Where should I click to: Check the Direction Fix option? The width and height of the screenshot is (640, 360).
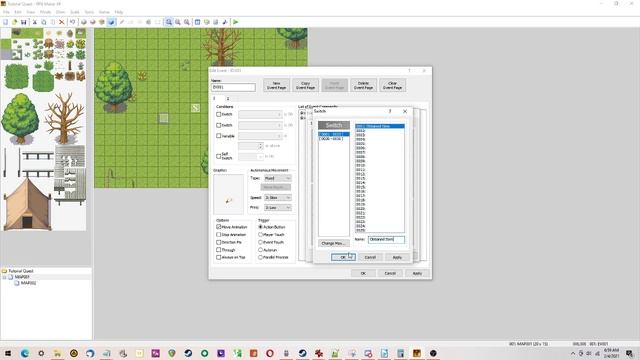pos(219,242)
